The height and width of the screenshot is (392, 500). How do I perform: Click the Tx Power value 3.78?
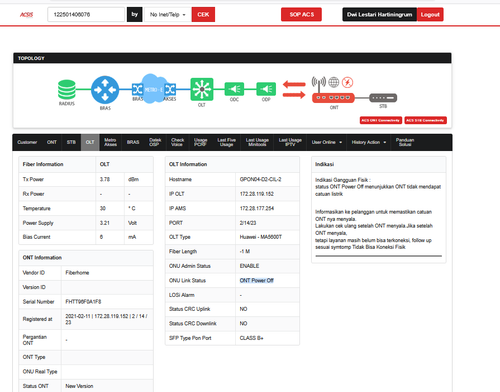[105, 179]
